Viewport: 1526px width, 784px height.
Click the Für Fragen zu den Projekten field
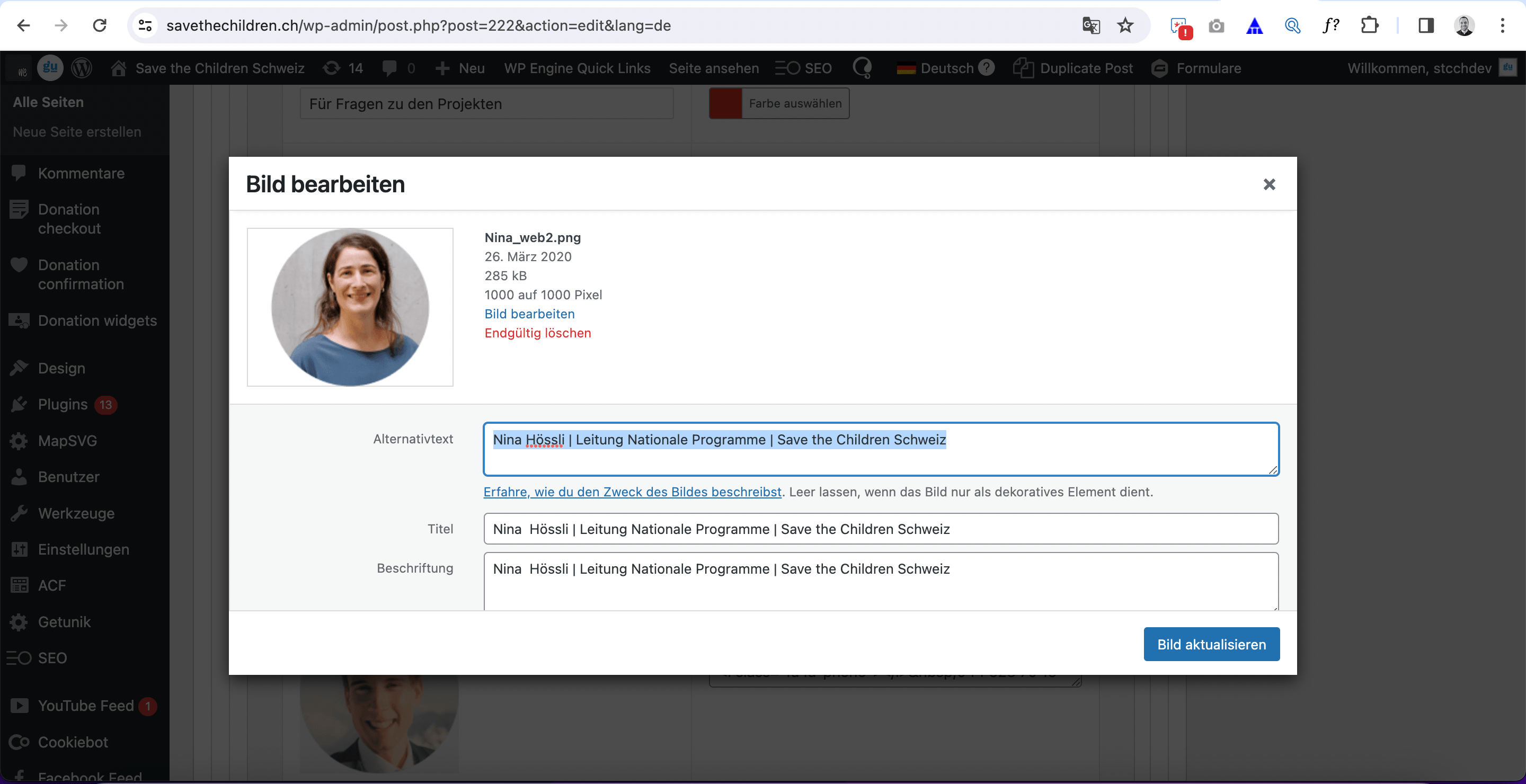pyautogui.click(x=486, y=104)
